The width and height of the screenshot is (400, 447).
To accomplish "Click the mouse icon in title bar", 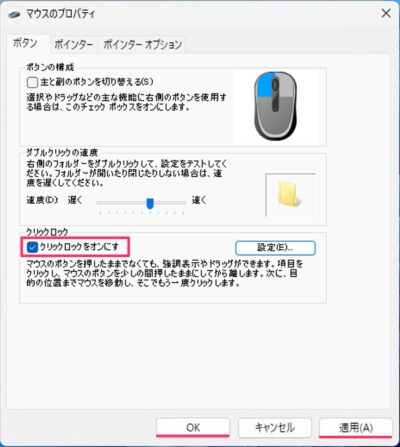I will [x=15, y=14].
